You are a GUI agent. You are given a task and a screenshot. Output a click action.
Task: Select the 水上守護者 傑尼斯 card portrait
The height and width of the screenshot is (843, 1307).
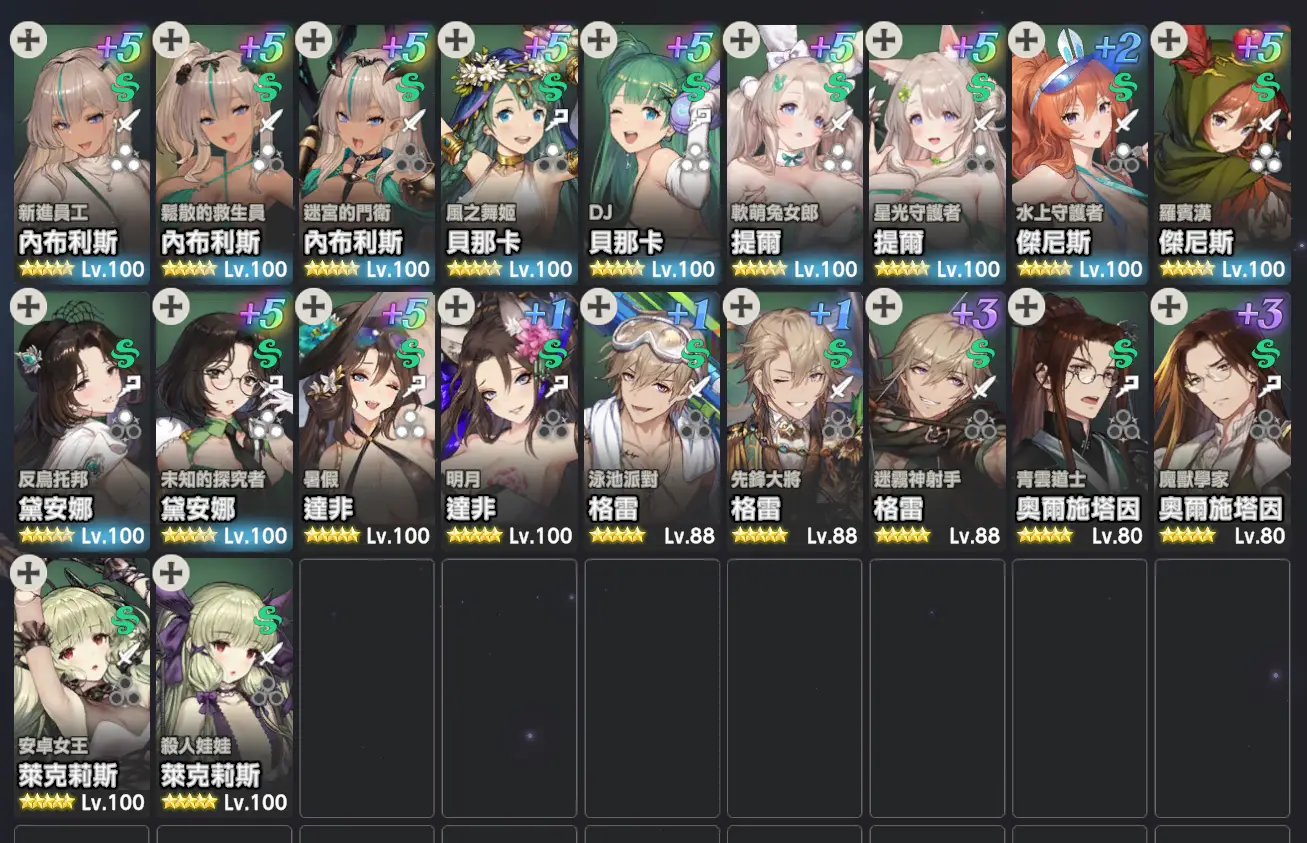click(x=1080, y=155)
